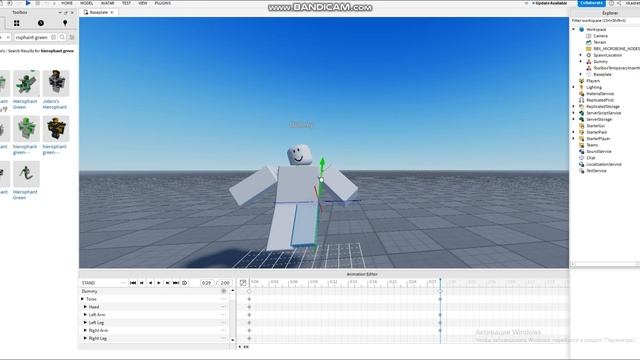Open the Toolbox grid inventory tab icon
Viewport: 640px width, 360px height.
pos(17,23)
